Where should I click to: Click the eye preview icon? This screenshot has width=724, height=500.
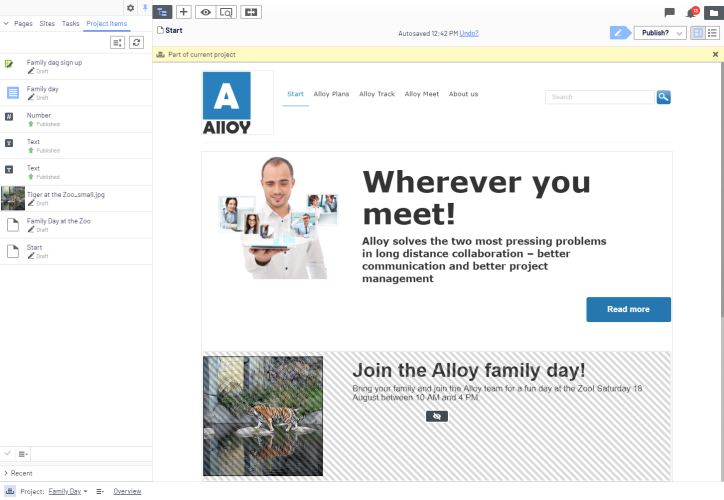(206, 12)
